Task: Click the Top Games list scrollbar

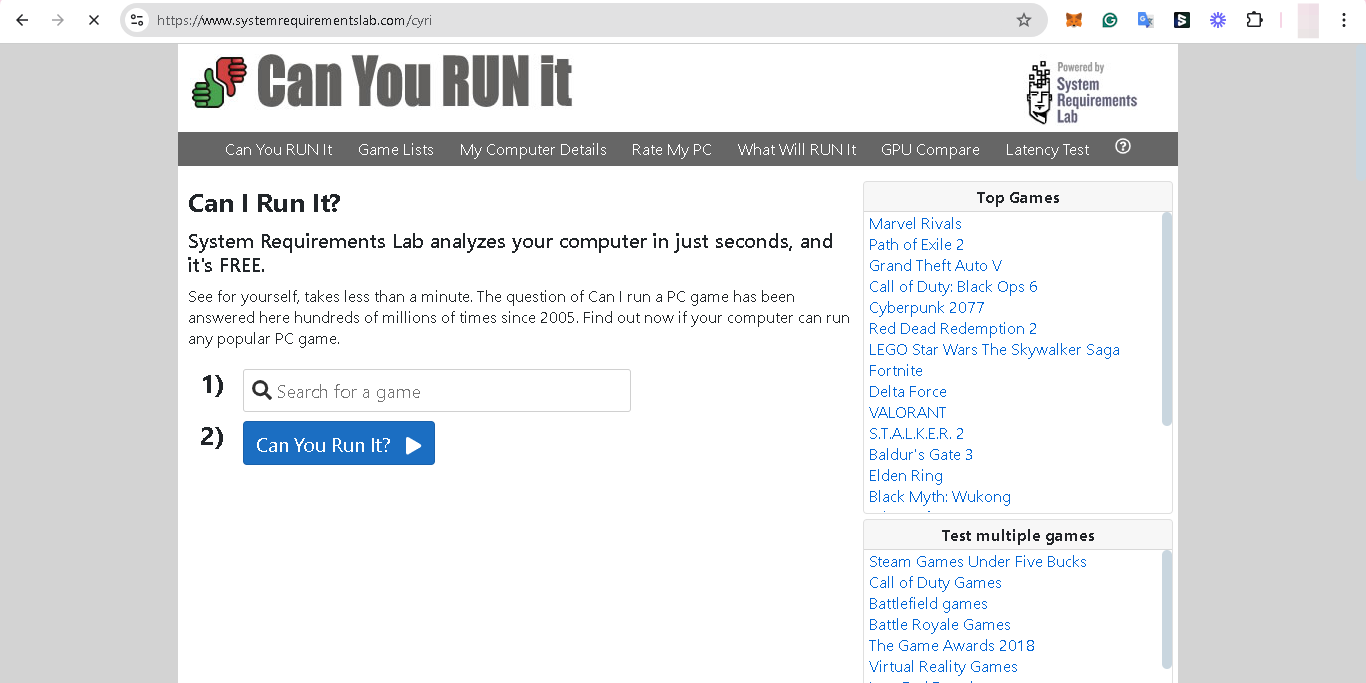Action: (x=1167, y=319)
